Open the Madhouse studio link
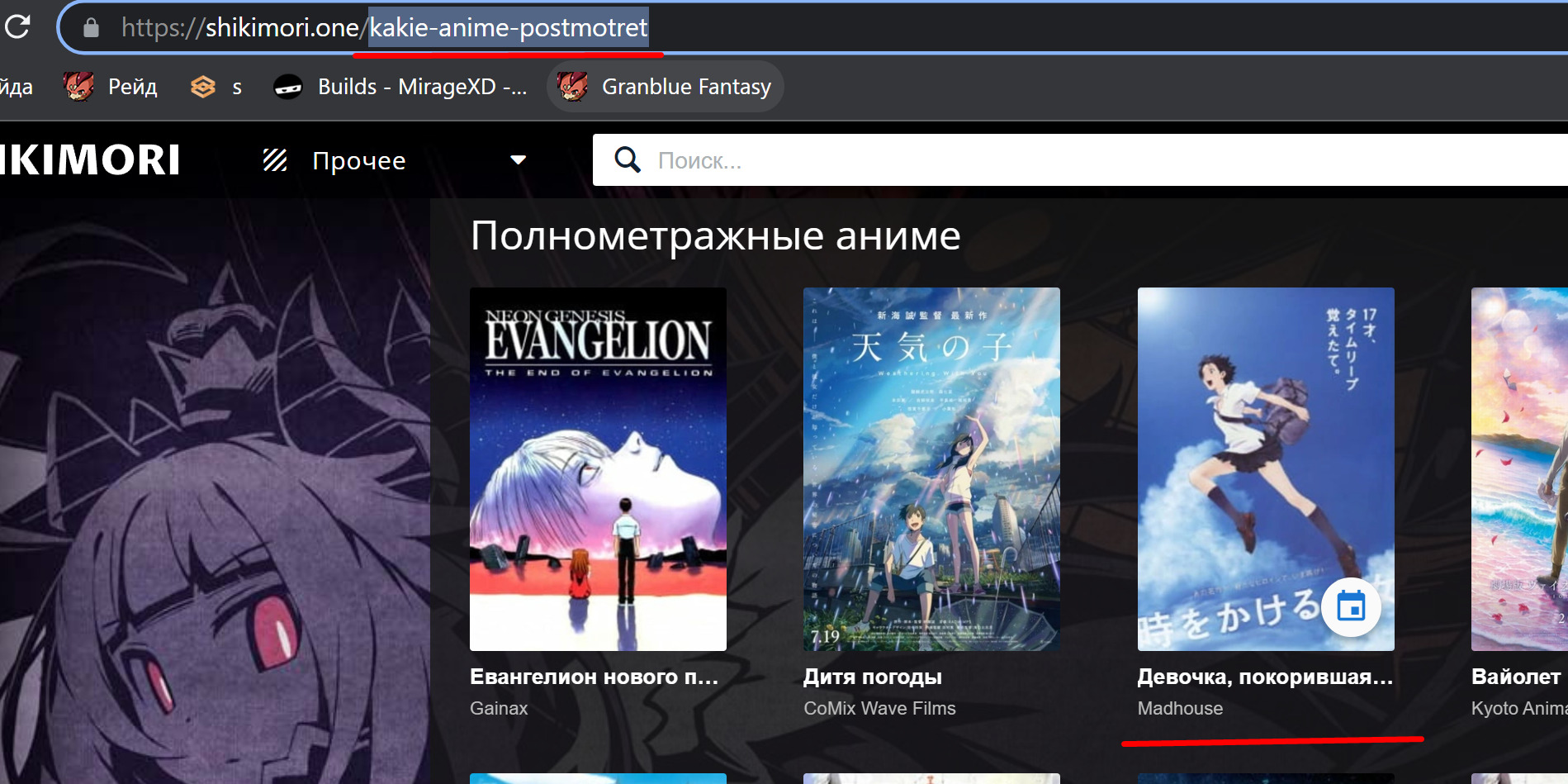This screenshot has height=784, width=1568. coord(1180,708)
